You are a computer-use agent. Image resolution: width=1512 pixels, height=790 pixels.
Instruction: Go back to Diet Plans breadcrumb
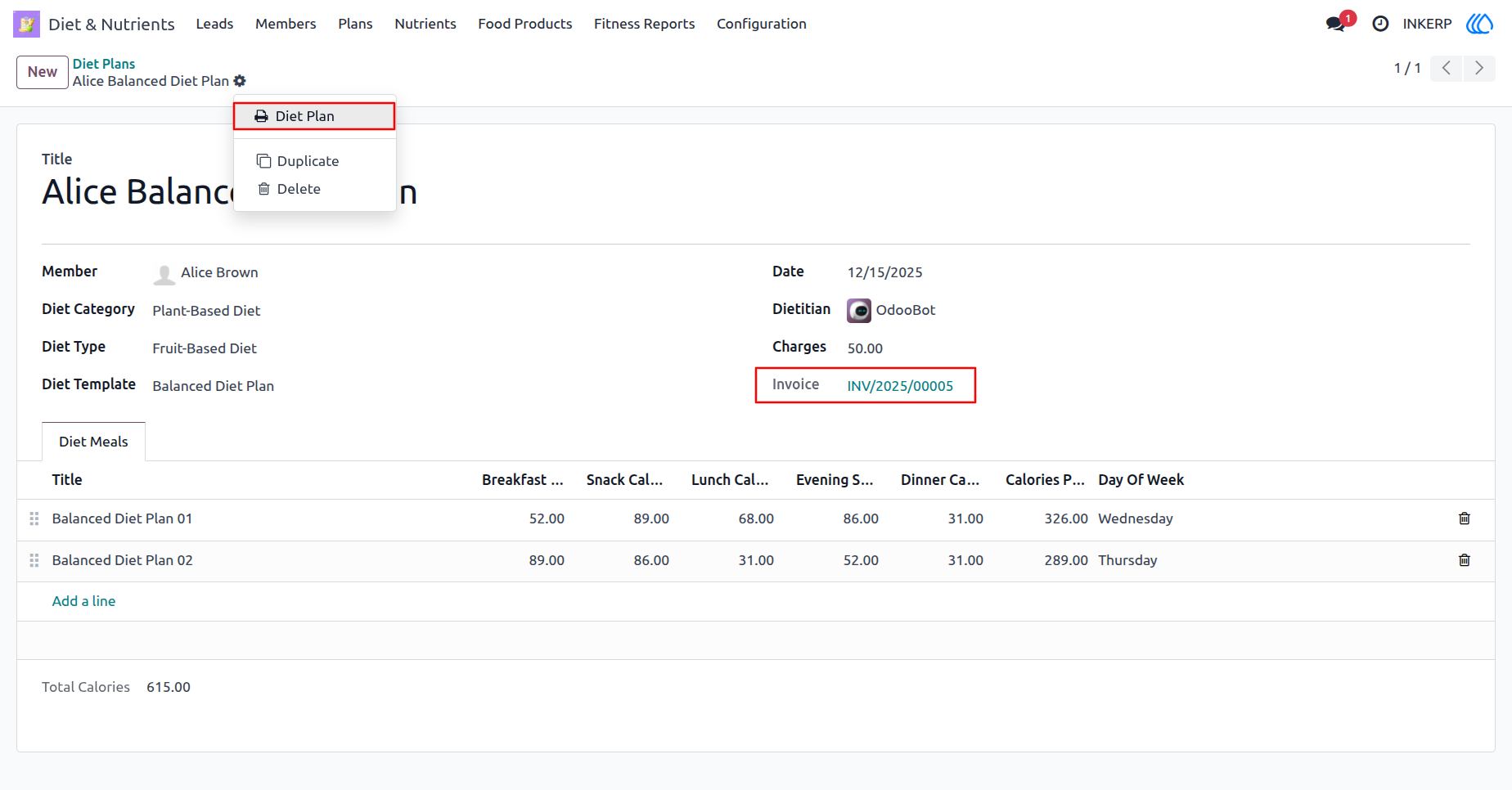pyautogui.click(x=104, y=64)
